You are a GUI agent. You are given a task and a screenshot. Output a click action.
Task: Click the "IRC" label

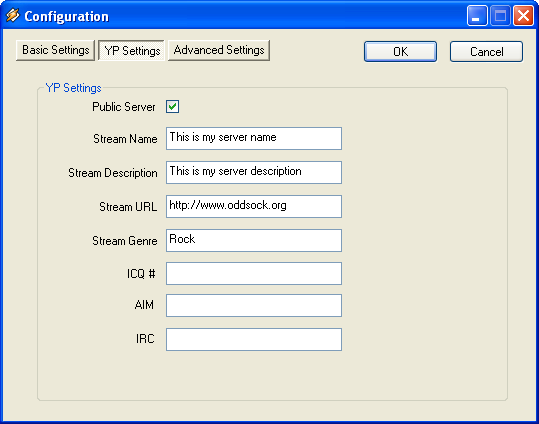click(145, 339)
